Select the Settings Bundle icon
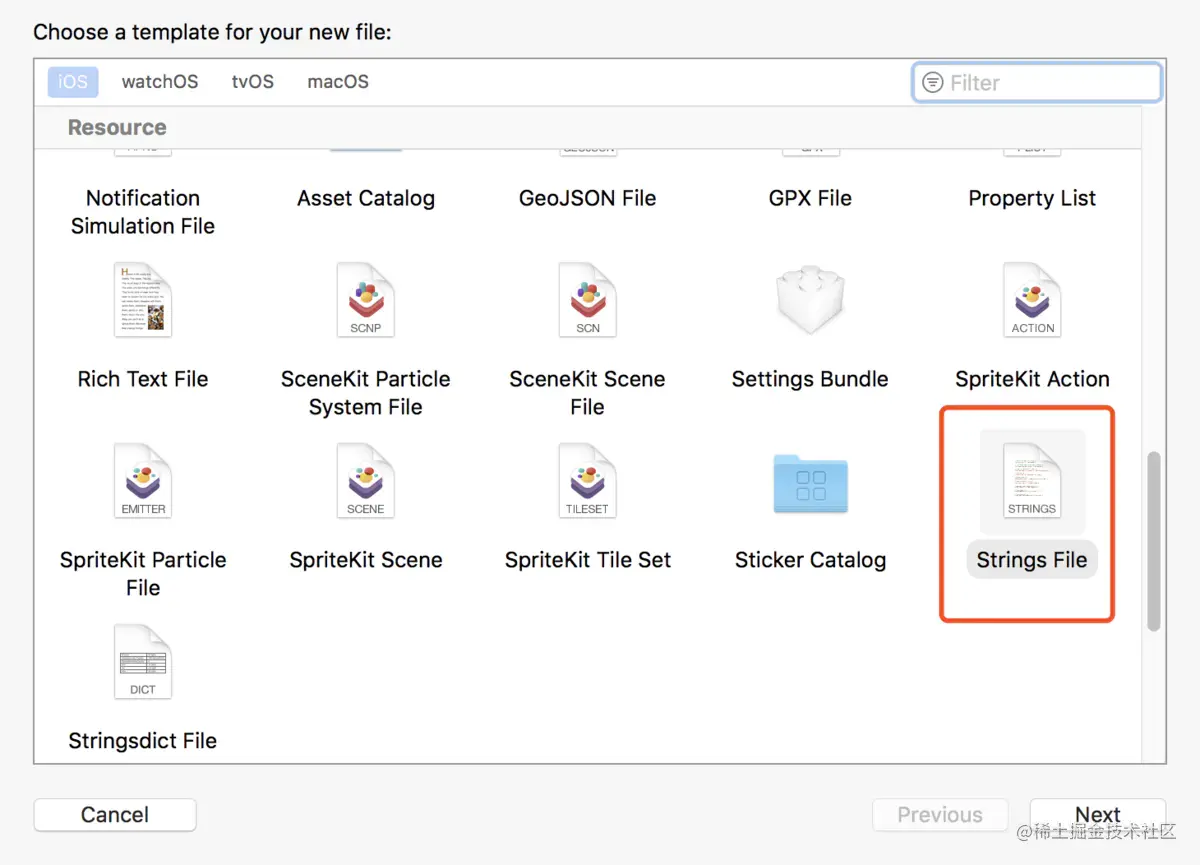 810,300
